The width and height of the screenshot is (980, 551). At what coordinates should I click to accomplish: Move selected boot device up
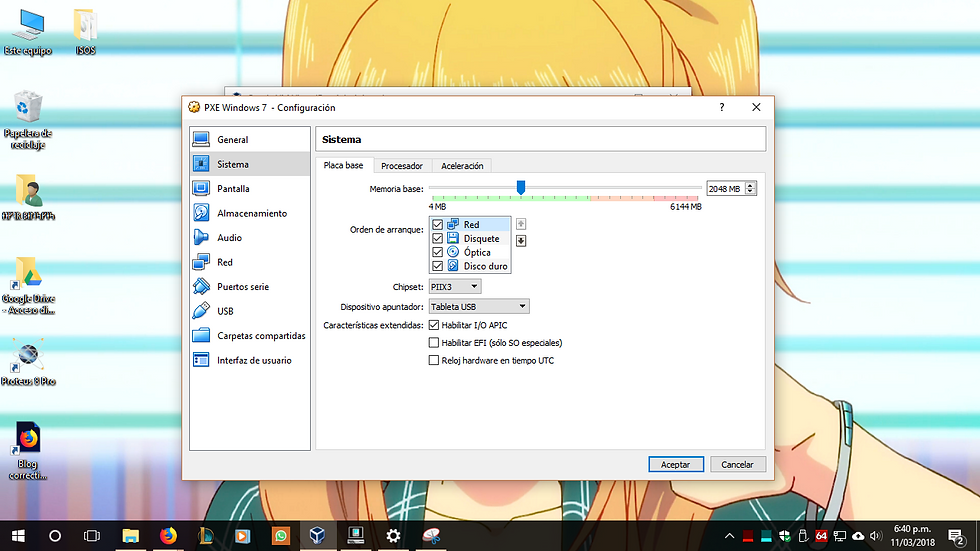point(521,224)
